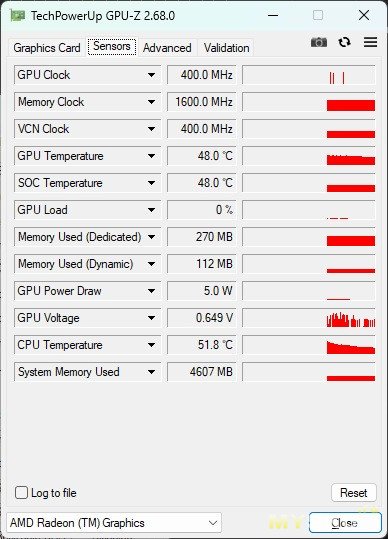Take a screenshot with the camera icon
This screenshot has width=388, height=539.
click(x=319, y=42)
